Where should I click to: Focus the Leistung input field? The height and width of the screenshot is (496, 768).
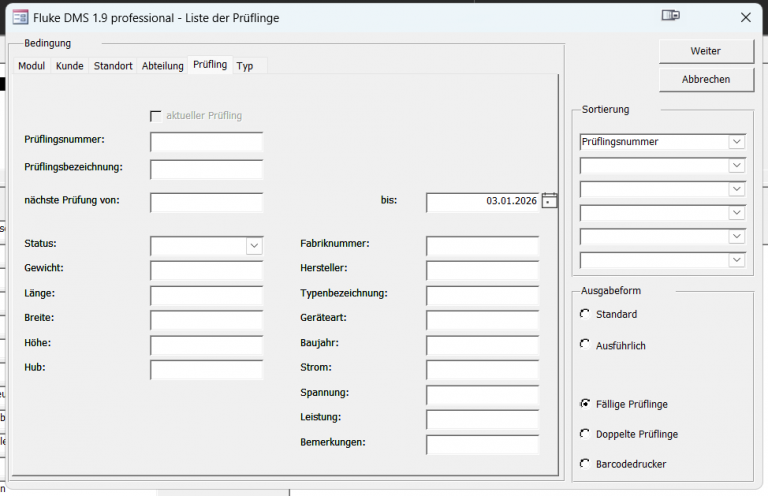tap(482, 420)
